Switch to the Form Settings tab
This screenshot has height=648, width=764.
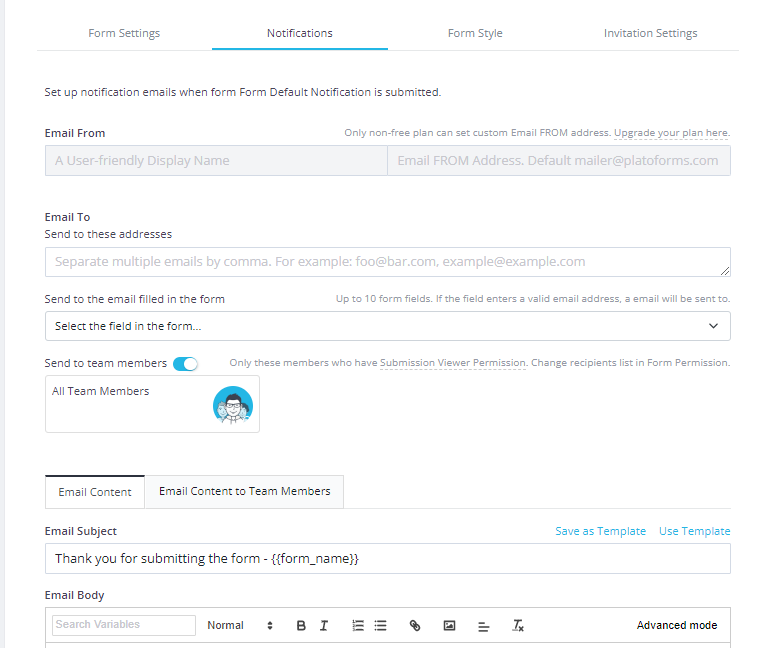(x=124, y=33)
